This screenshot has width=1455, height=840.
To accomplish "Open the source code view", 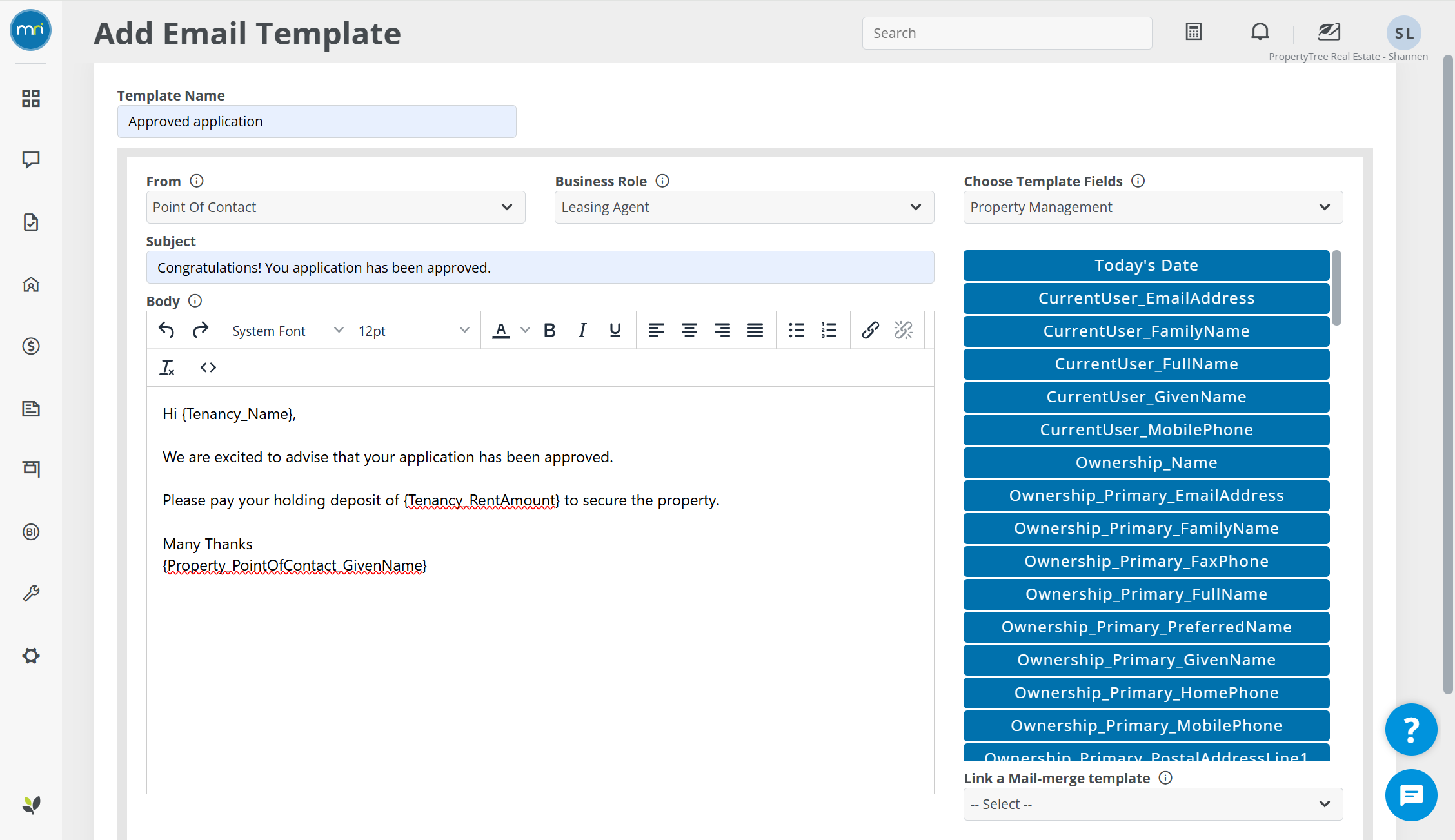I will (208, 367).
